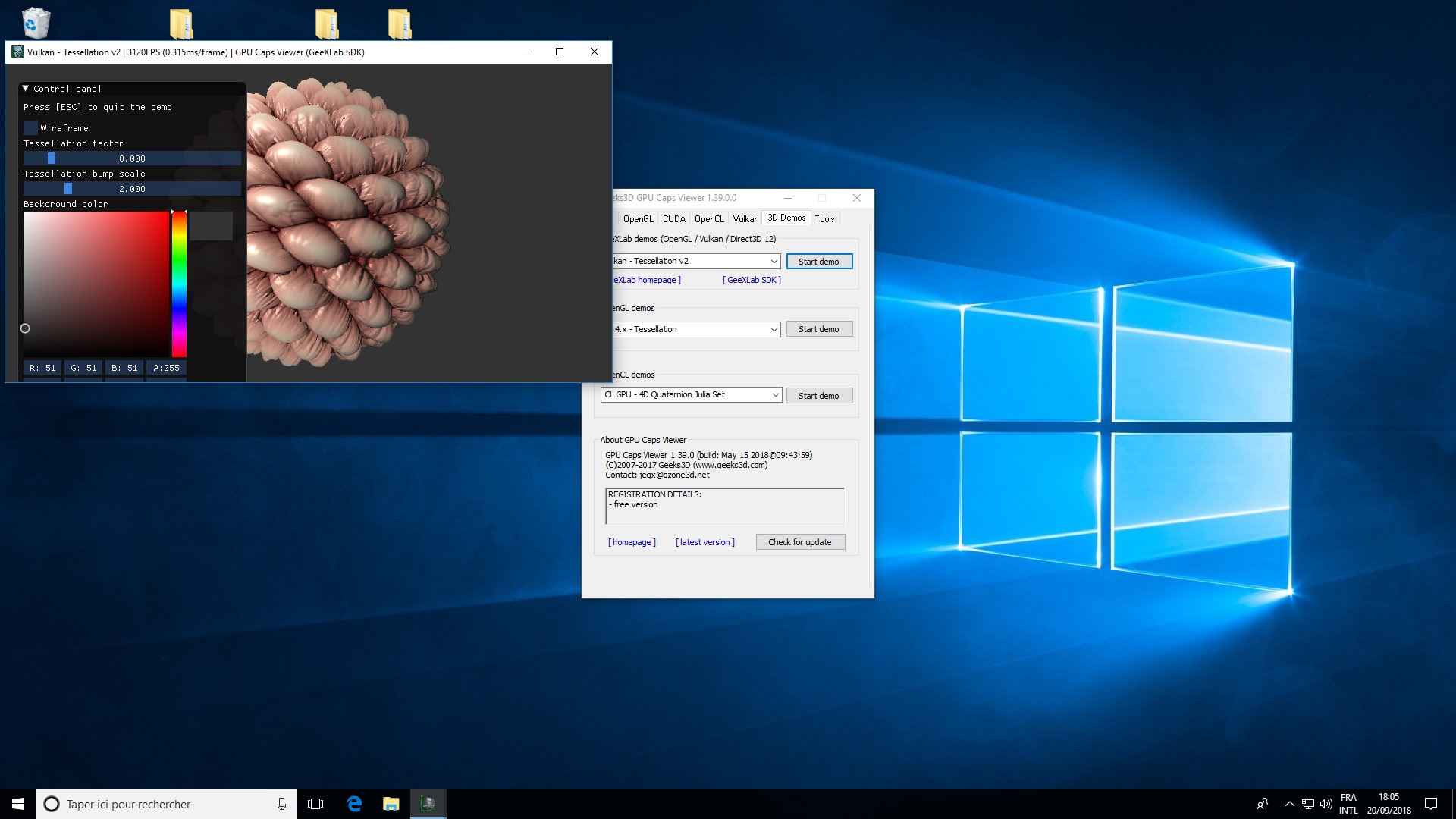Image resolution: width=1456 pixels, height=819 pixels.
Task: Switch to the Vulkan tab
Action: [x=745, y=219]
